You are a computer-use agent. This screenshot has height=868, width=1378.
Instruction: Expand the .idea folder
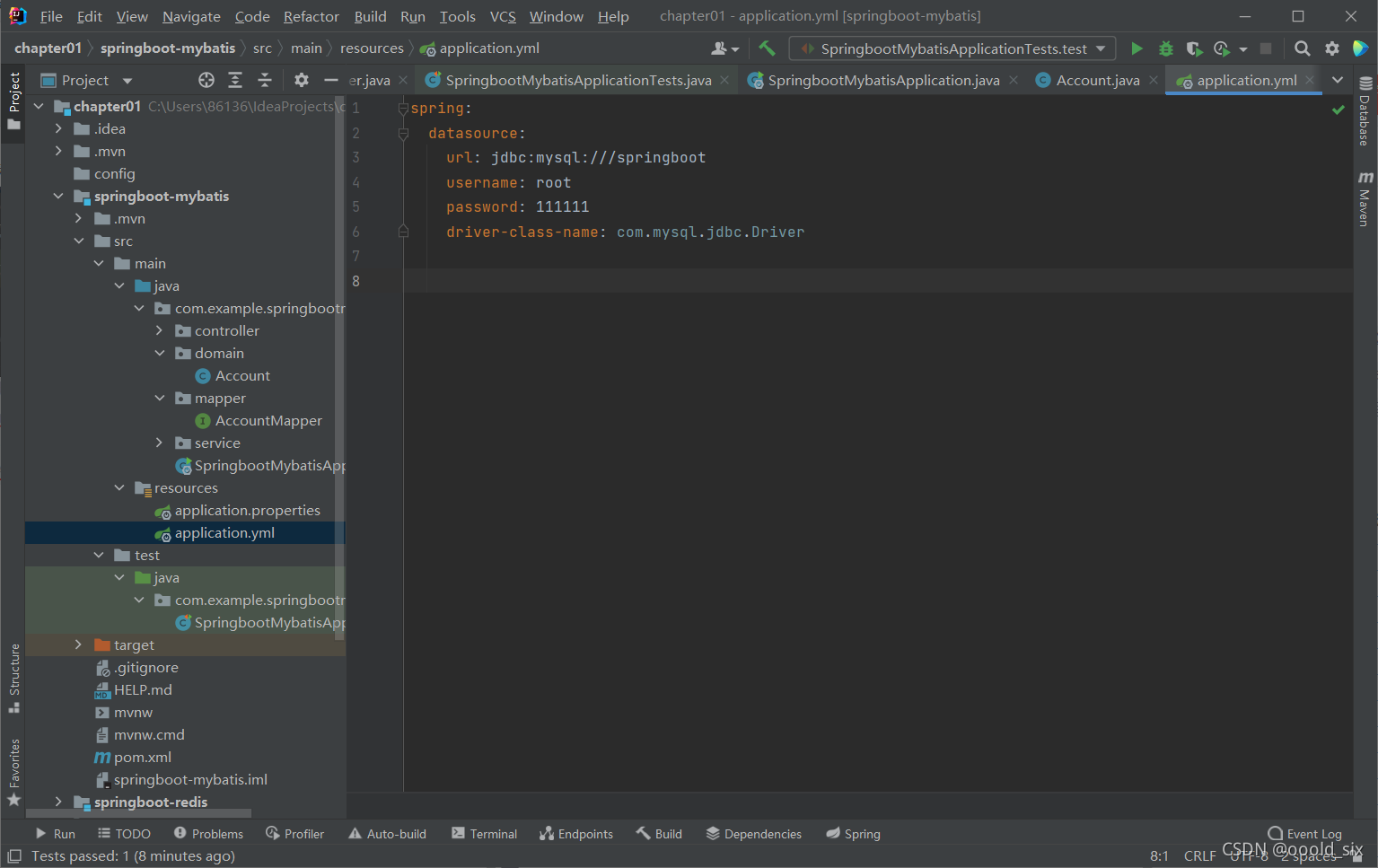[58, 128]
